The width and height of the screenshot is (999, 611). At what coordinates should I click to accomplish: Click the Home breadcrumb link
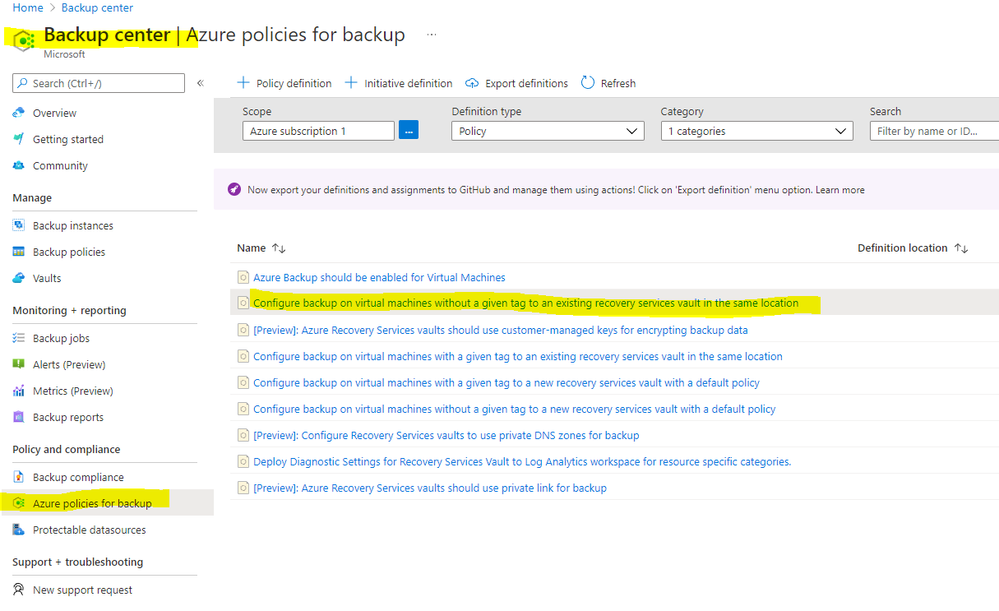point(28,8)
